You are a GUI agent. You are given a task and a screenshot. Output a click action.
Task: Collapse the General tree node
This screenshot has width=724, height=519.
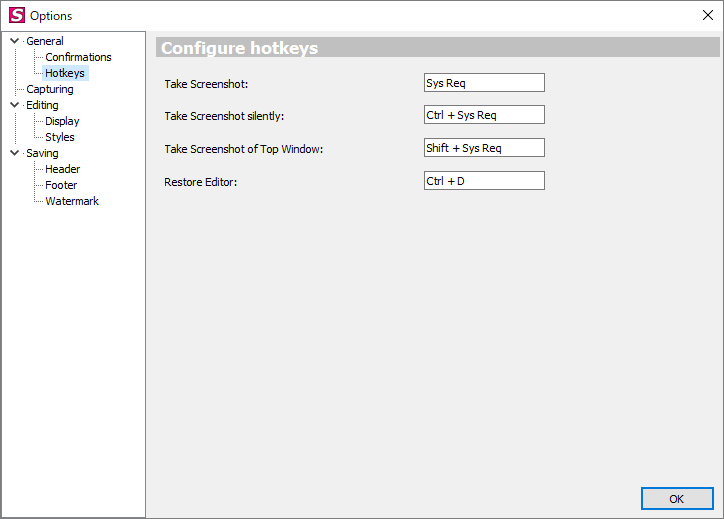pos(14,41)
